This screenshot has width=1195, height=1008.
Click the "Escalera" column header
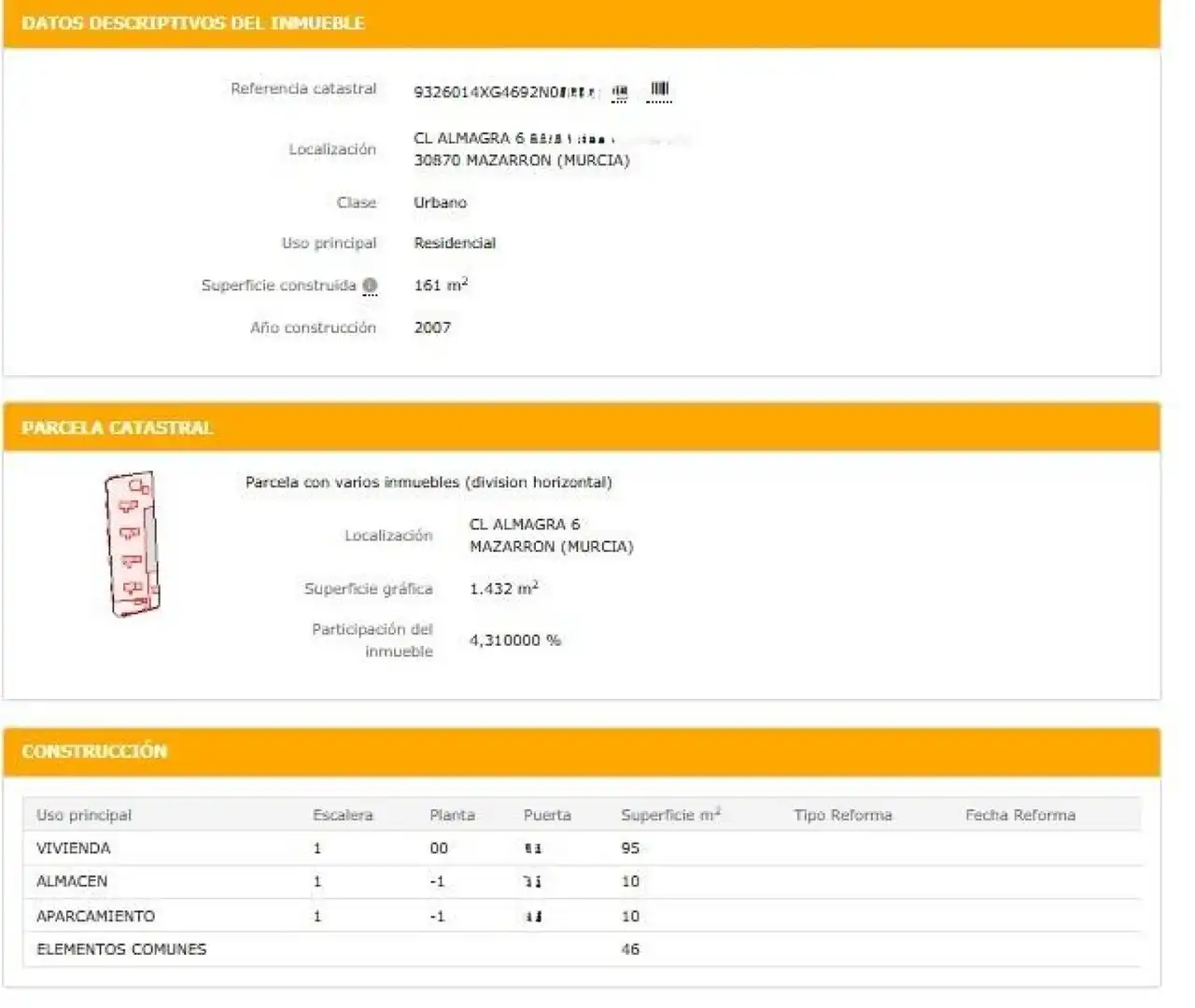tap(343, 816)
